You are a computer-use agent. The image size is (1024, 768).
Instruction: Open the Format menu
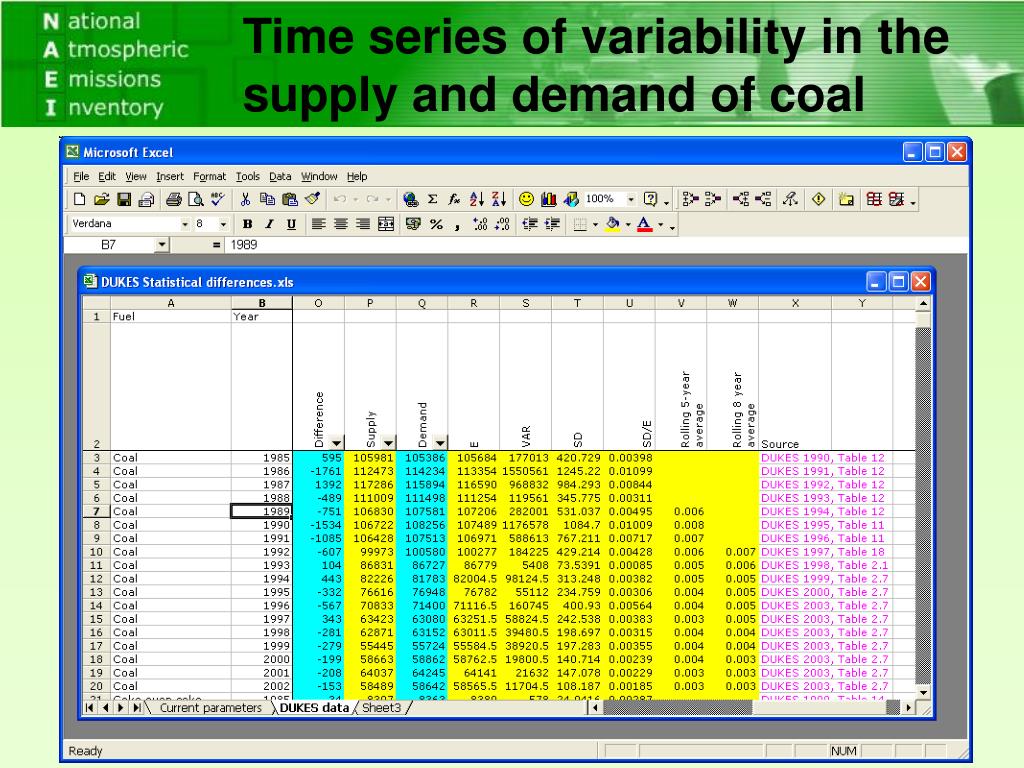(209, 176)
